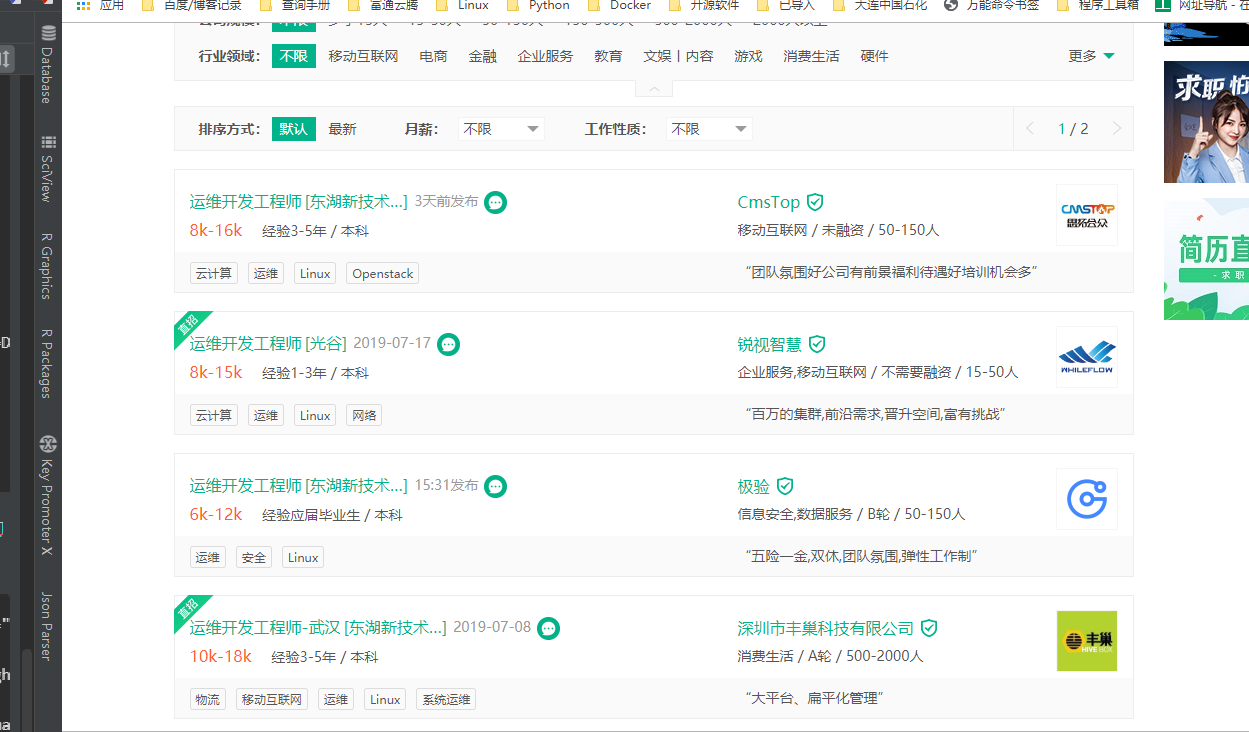
Task: Open 运维开发工程师 job posted 15:31
Action: tap(298, 486)
